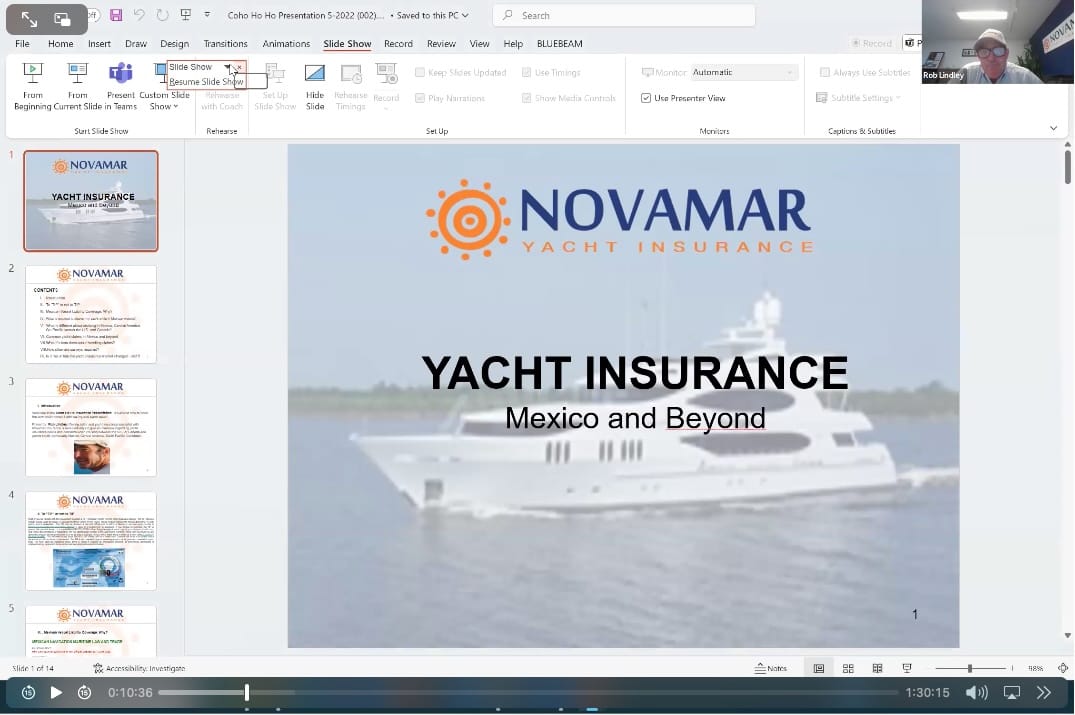Open the Design tab
The width and height of the screenshot is (1075, 715).
(x=174, y=43)
